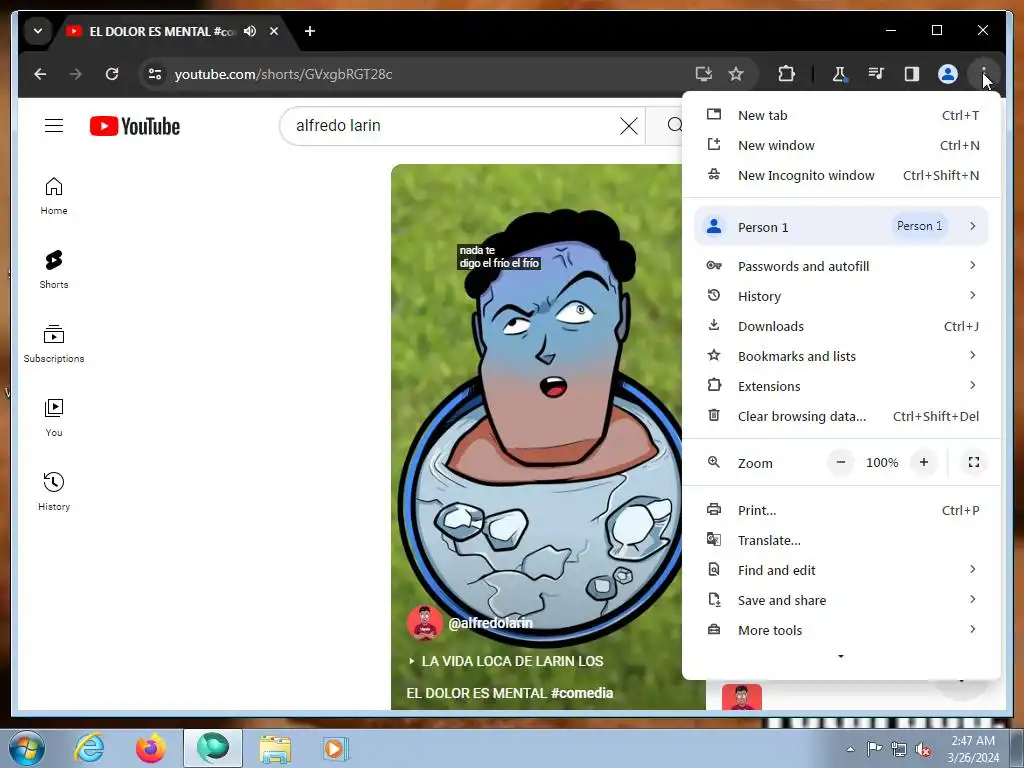Open Subscriptions in the YouTube sidebar
This screenshot has width=1024, height=768.
click(x=54, y=344)
